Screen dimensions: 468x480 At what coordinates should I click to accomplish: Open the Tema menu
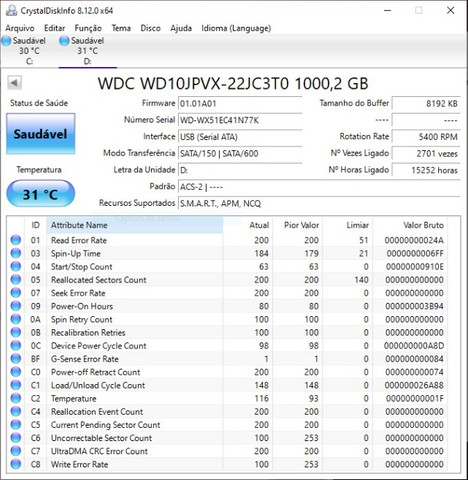pyautogui.click(x=121, y=28)
